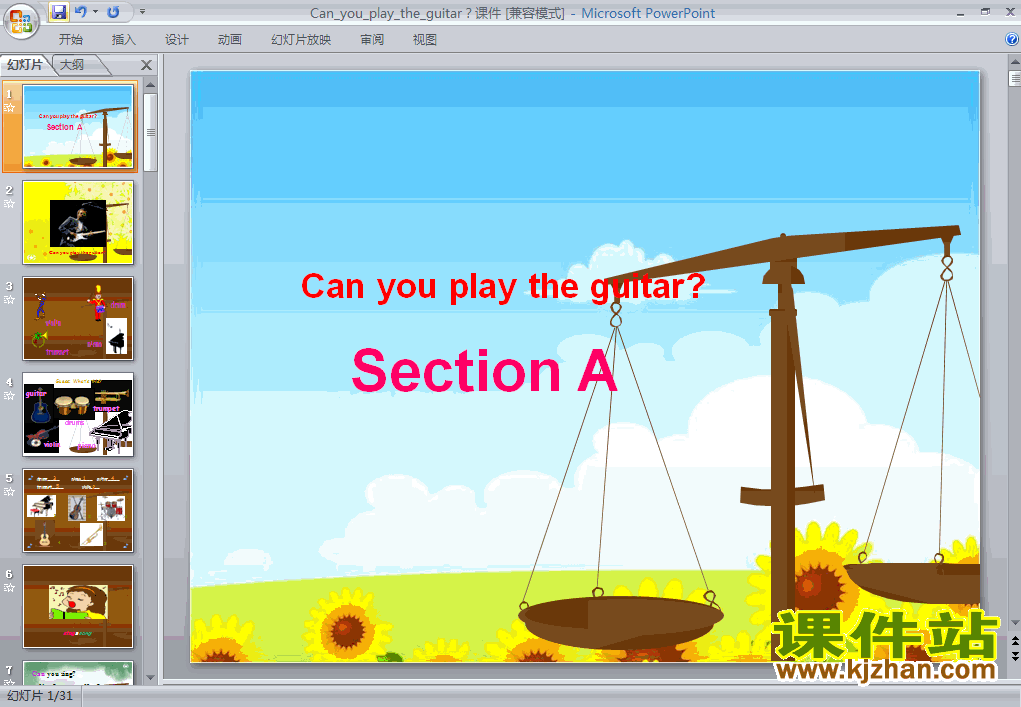
Task: Click status bar text 幻灯片 1/31
Action: pos(40,695)
